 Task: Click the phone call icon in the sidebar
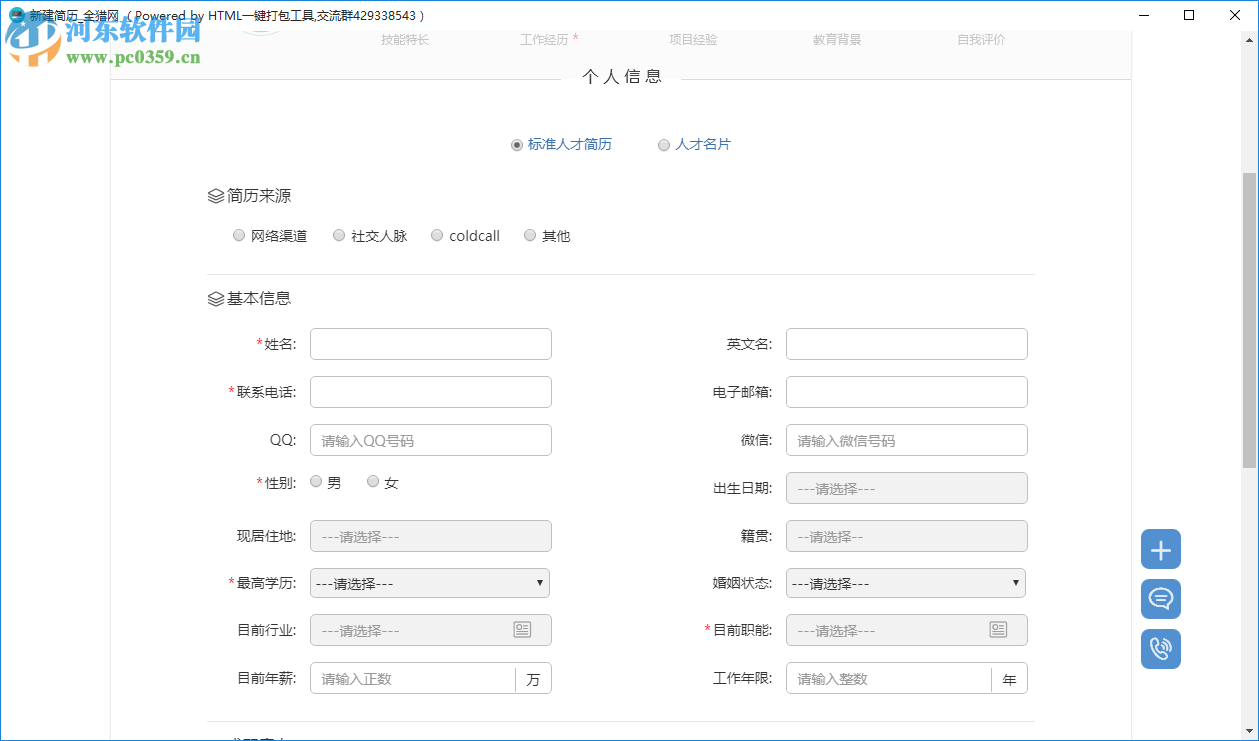(x=1160, y=649)
